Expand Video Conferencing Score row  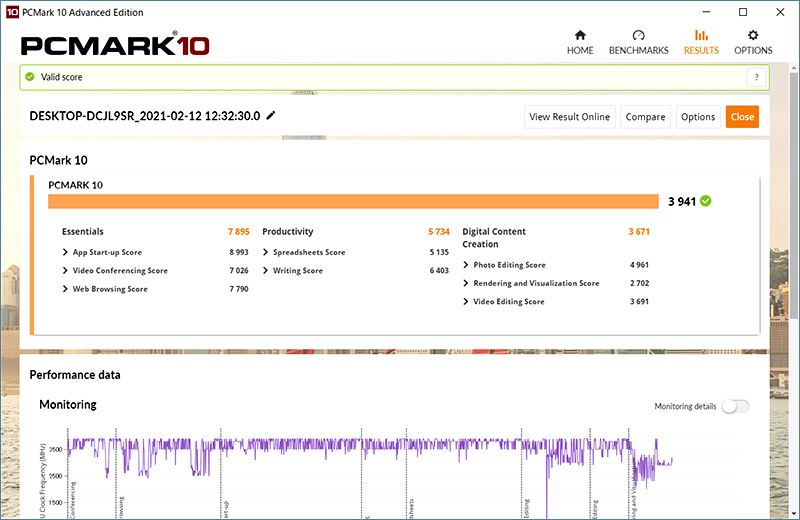66,271
